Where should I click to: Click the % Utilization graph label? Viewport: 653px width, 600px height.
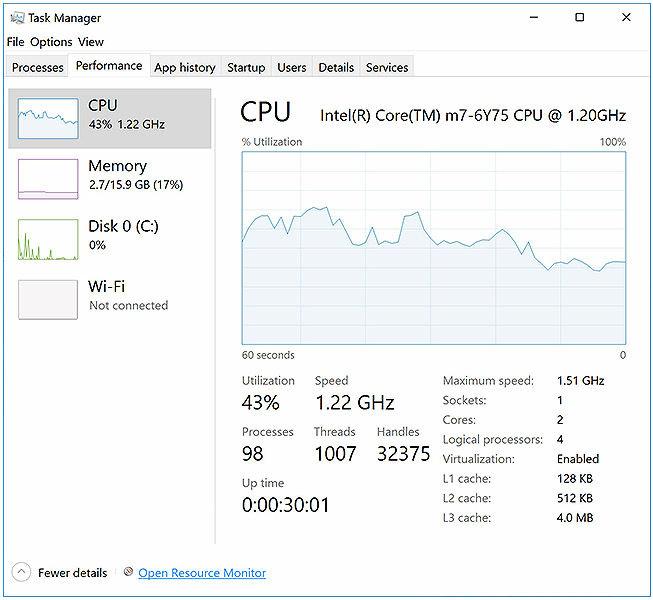(x=272, y=142)
